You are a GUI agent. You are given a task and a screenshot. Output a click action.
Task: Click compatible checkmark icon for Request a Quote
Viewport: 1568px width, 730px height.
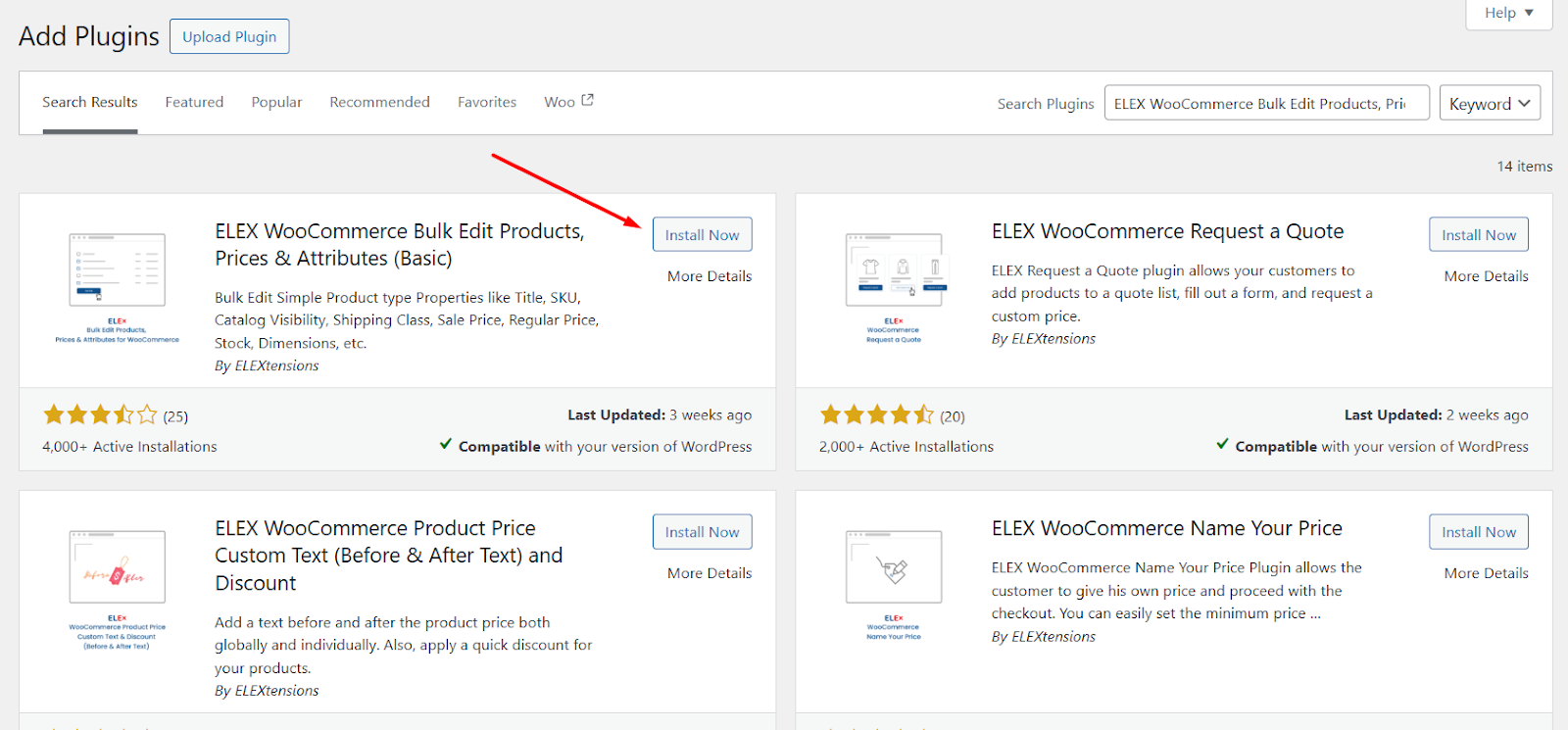point(1222,444)
